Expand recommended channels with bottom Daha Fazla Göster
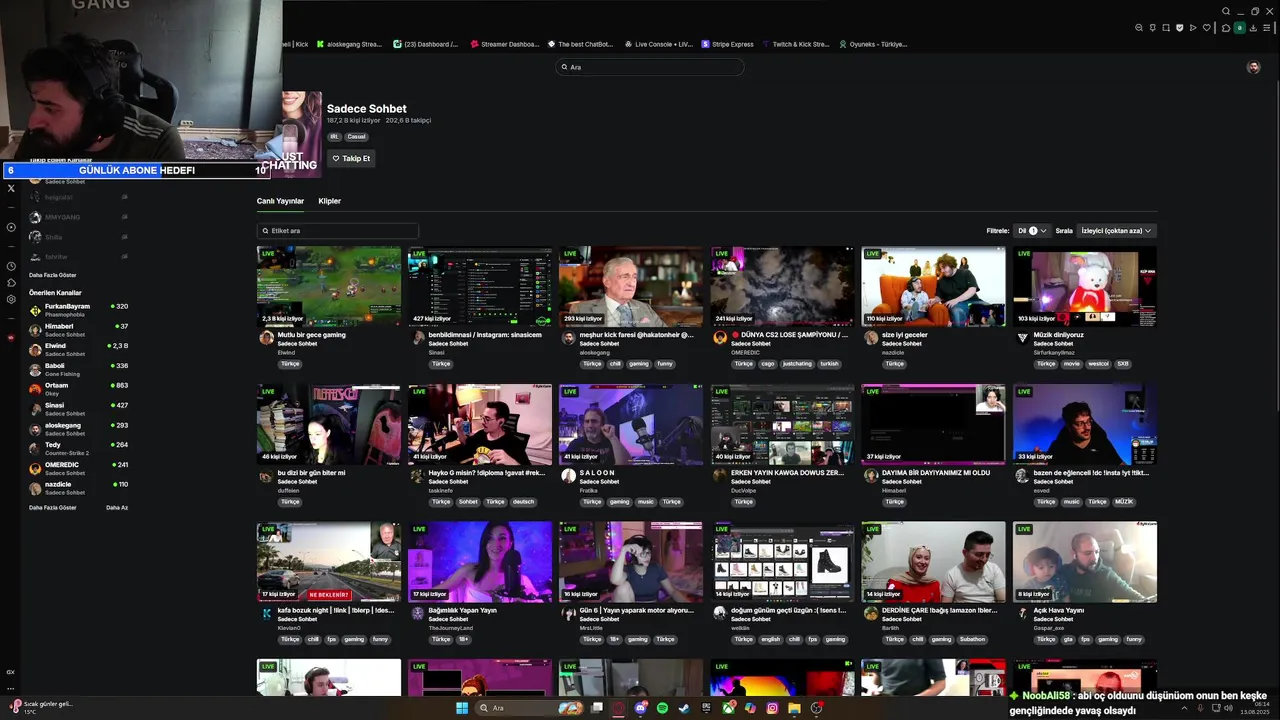 52,507
